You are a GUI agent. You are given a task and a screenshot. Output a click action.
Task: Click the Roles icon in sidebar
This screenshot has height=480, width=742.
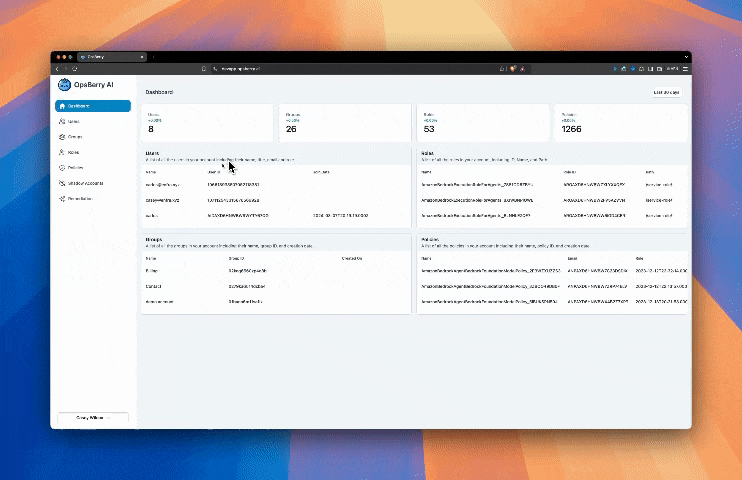[x=62, y=152]
